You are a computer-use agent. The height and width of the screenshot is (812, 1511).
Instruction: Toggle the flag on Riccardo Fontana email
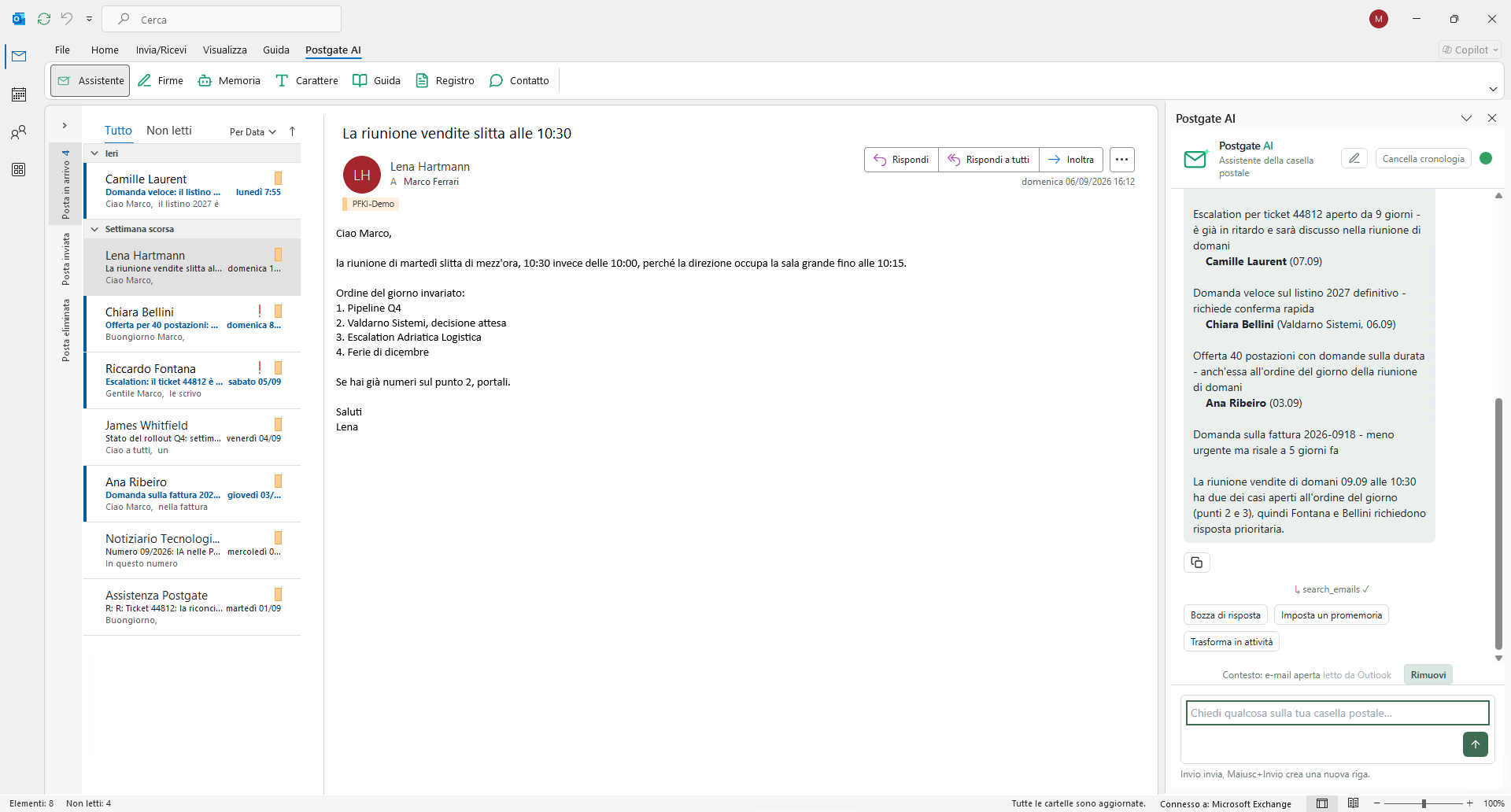click(x=278, y=367)
